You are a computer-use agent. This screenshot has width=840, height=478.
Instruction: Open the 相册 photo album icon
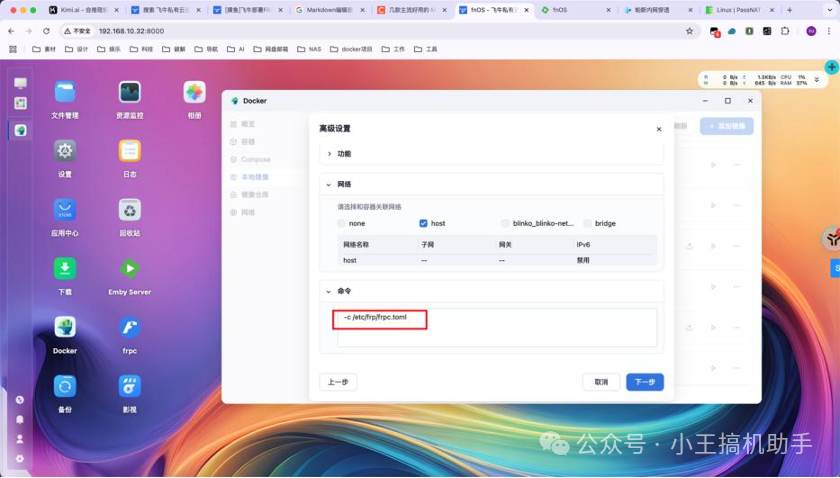pyautogui.click(x=194, y=92)
